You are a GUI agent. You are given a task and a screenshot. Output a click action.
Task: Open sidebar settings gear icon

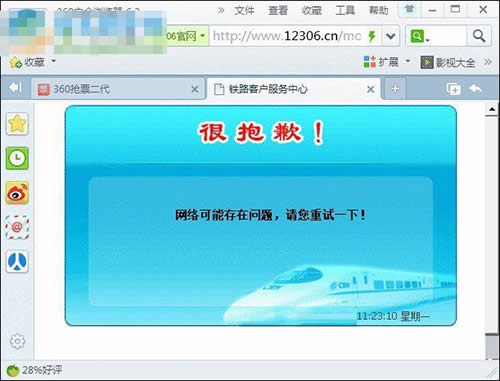tap(17, 341)
